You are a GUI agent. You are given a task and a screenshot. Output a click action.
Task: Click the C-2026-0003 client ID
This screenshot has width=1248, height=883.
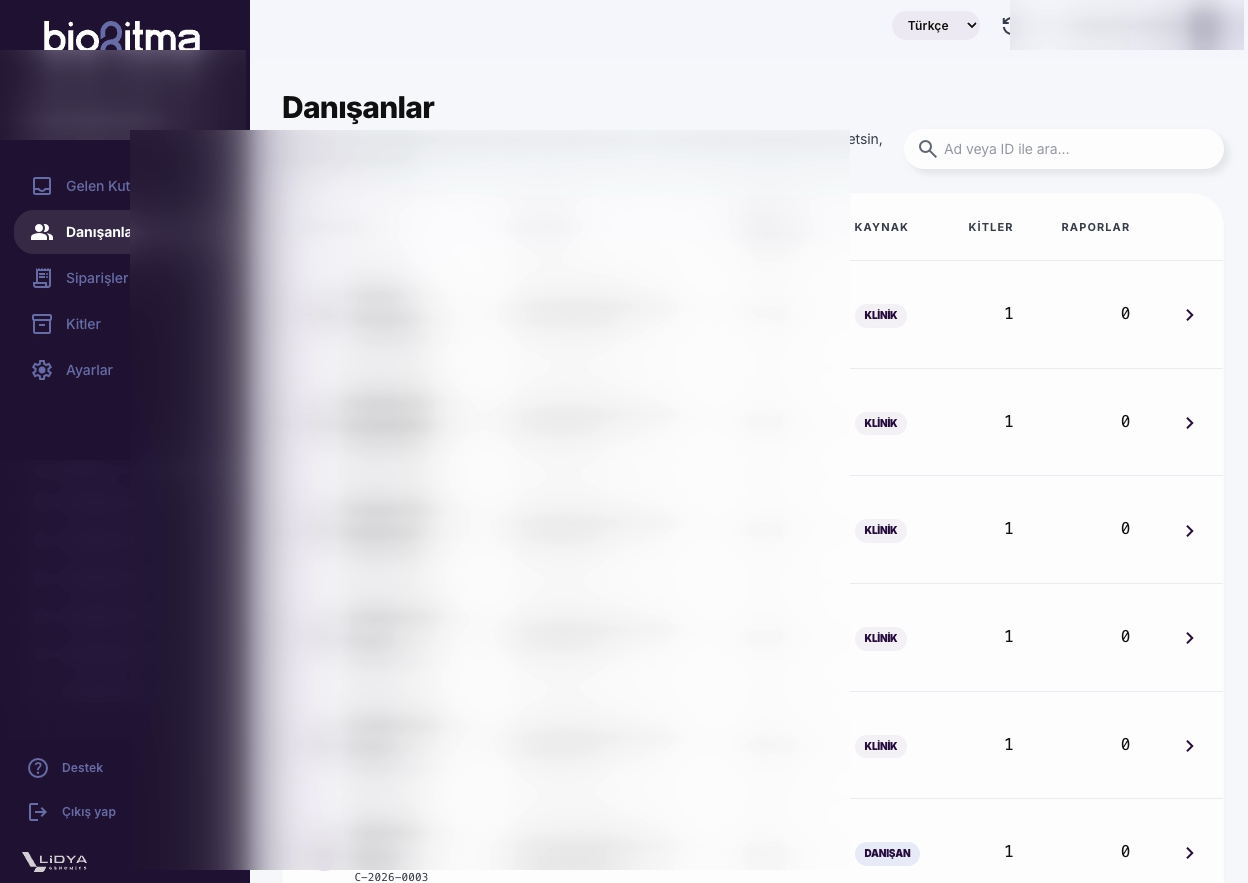391,877
